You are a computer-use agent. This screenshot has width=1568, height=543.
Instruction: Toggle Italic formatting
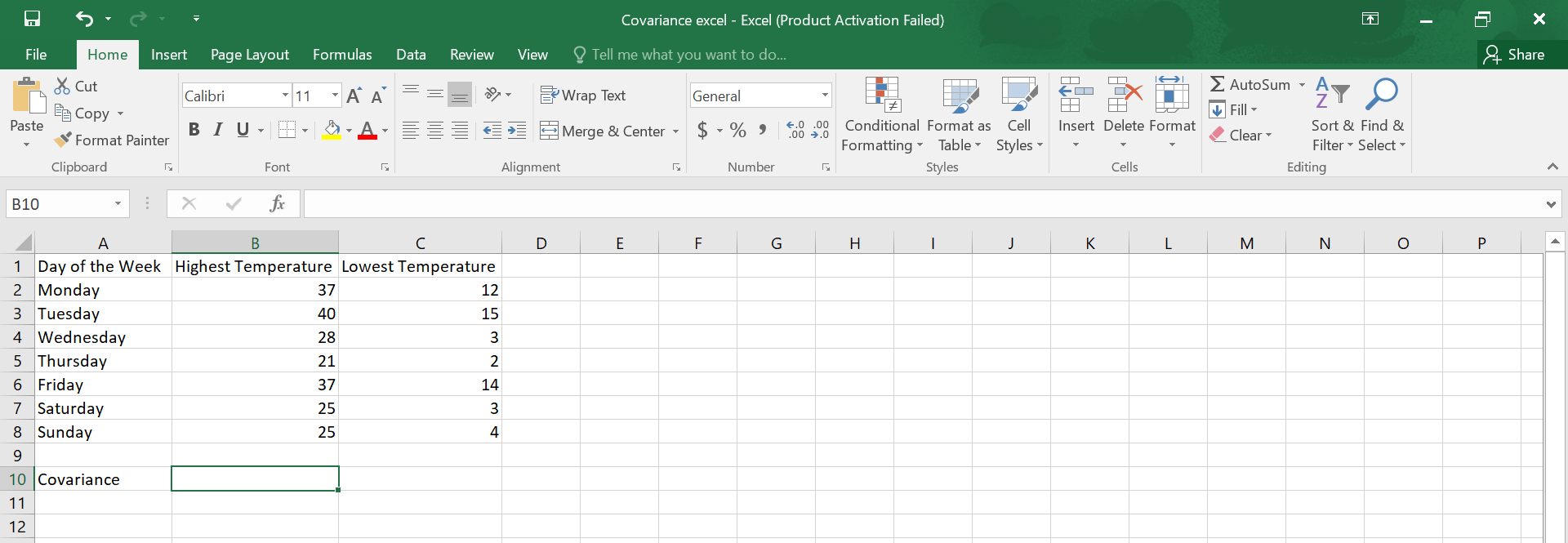[218, 130]
